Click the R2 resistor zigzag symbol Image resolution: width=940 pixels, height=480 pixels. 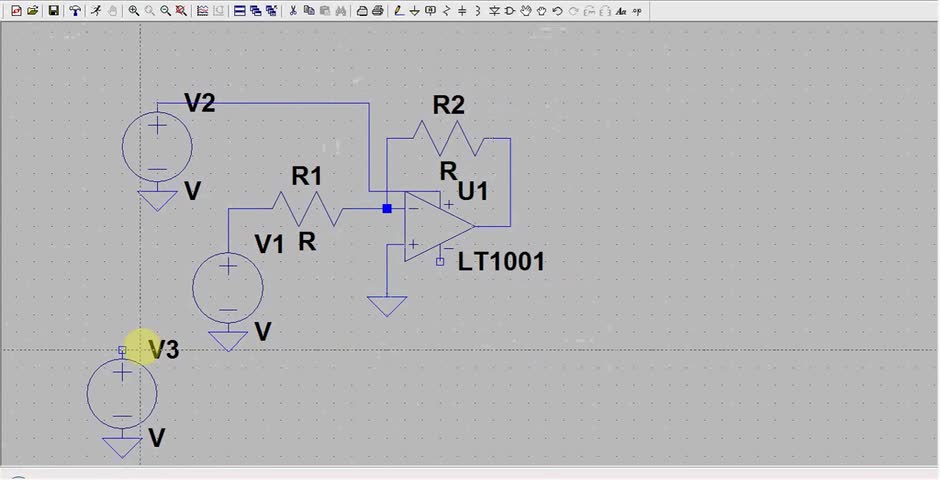(448, 138)
